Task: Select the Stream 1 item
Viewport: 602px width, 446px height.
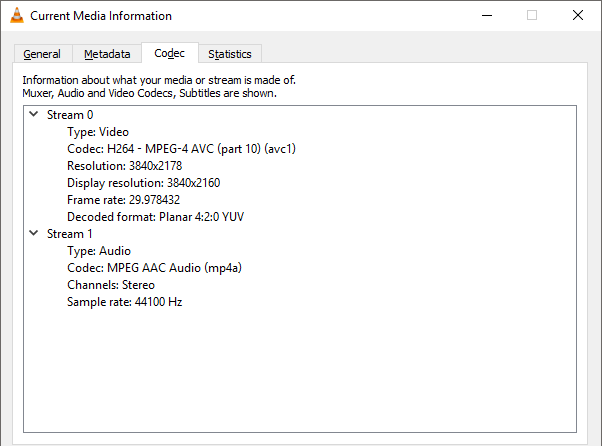Action: pos(66,234)
